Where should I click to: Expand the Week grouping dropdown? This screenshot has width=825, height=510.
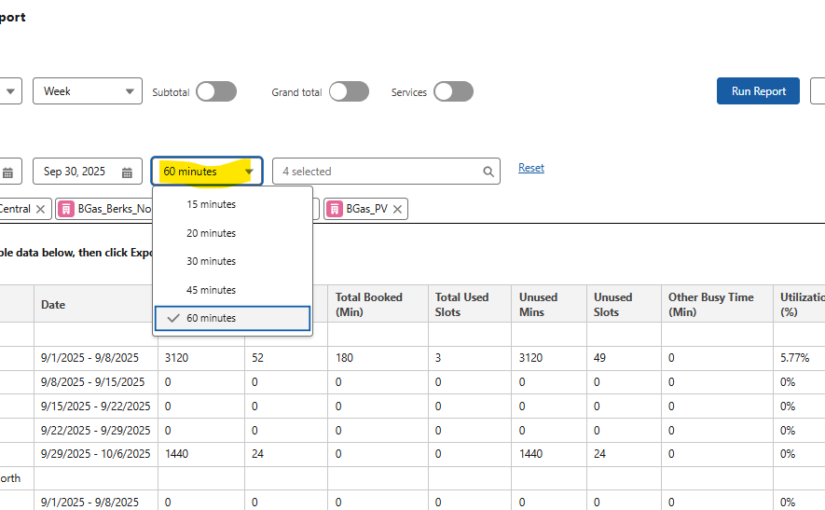[87, 91]
